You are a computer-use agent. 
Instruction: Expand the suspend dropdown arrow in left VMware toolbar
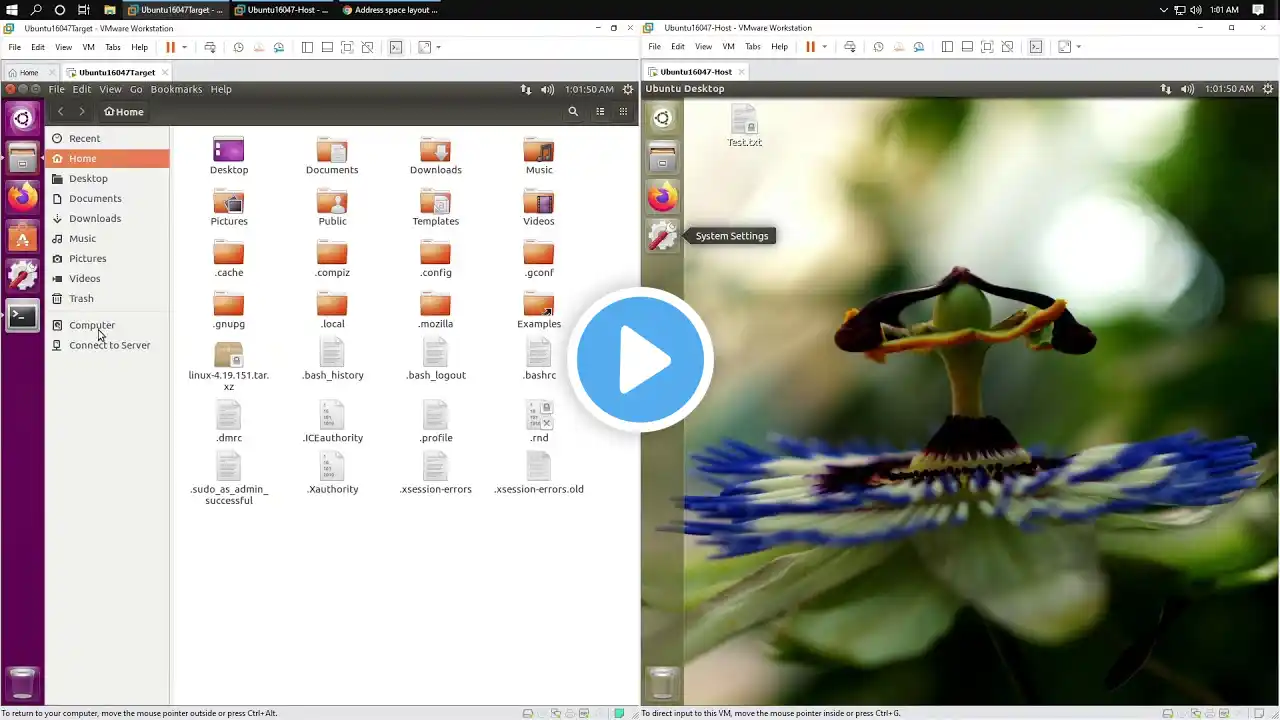[184, 47]
